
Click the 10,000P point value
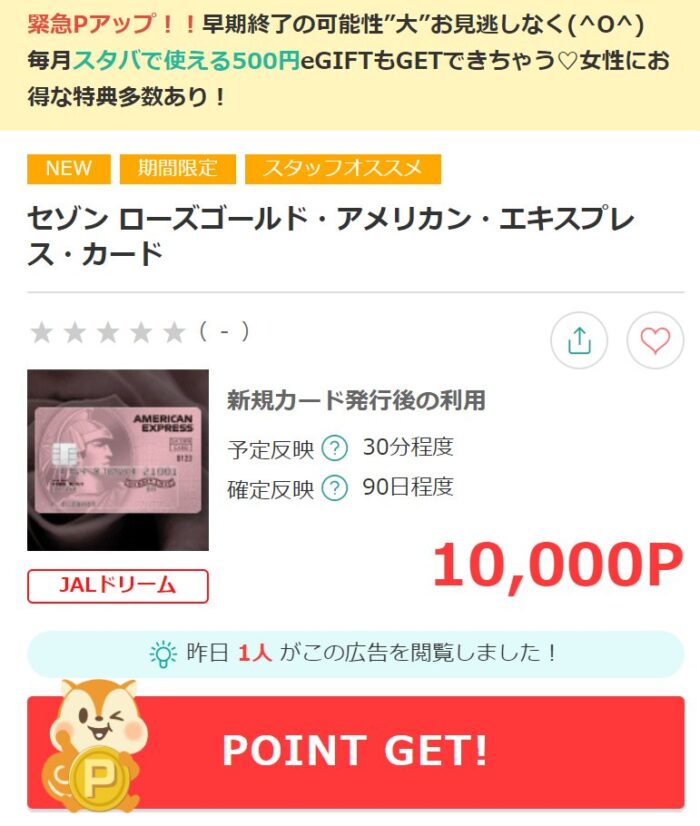click(558, 566)
